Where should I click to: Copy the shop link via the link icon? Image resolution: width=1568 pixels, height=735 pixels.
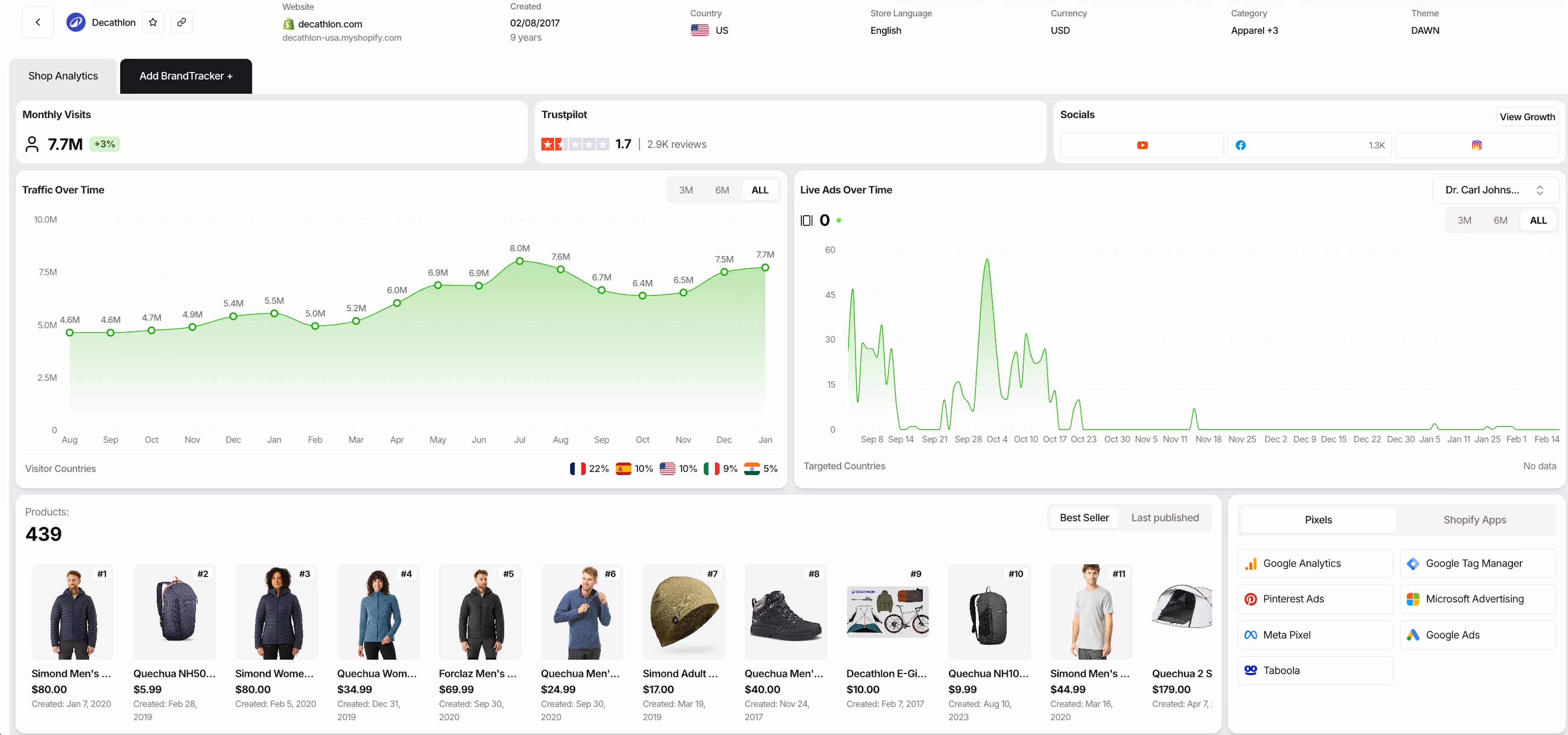pos(182,22)
